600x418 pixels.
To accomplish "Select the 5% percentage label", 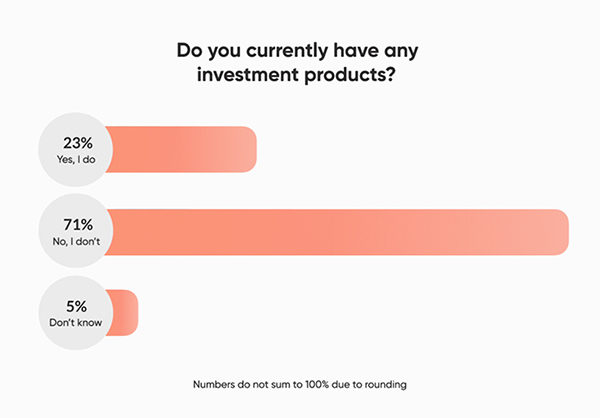I will tap(77, 306).
